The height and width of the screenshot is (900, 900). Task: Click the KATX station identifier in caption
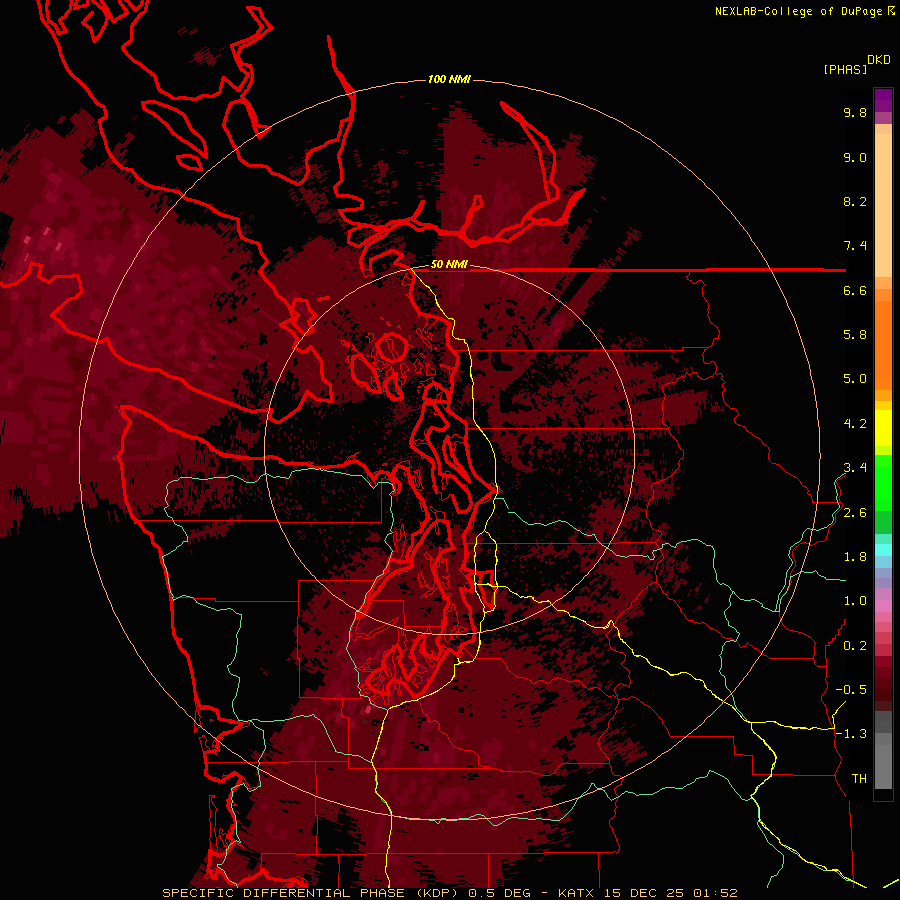577,893
